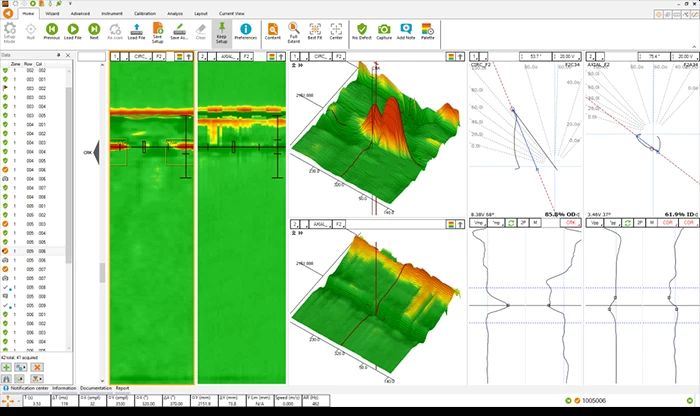Click the Re-scan icon in ribbon

(115, 29)
